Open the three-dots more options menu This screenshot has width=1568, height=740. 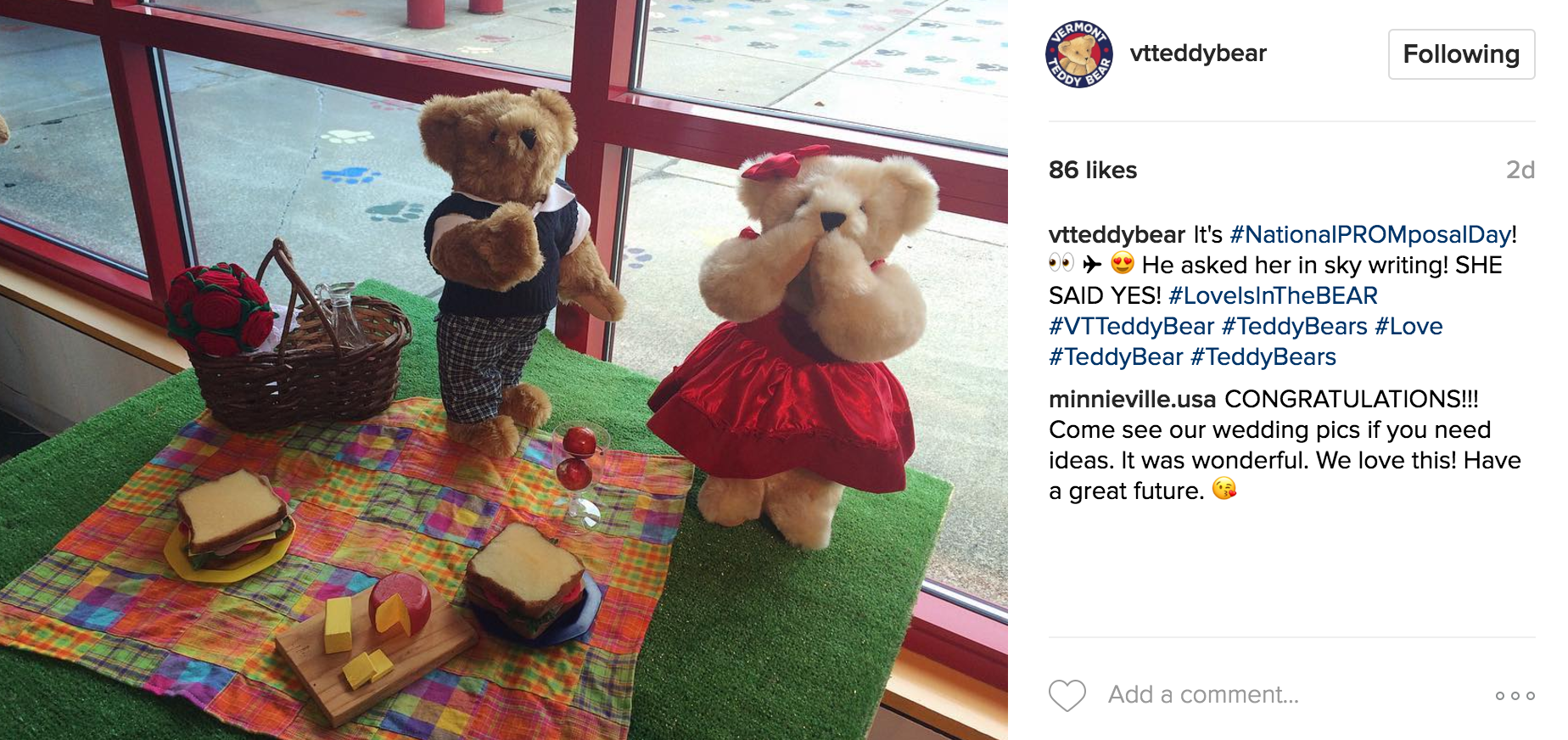[1515, 696]
